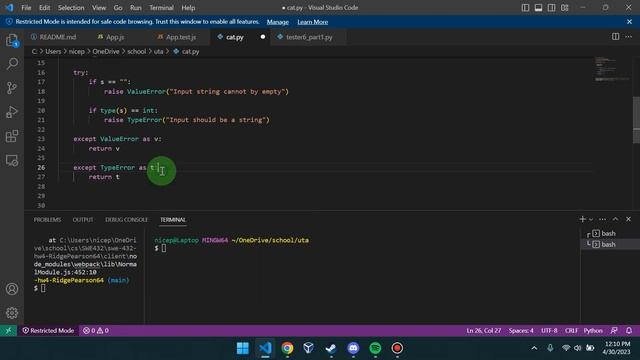
Task: Open Source Control view
Action: 12,88
